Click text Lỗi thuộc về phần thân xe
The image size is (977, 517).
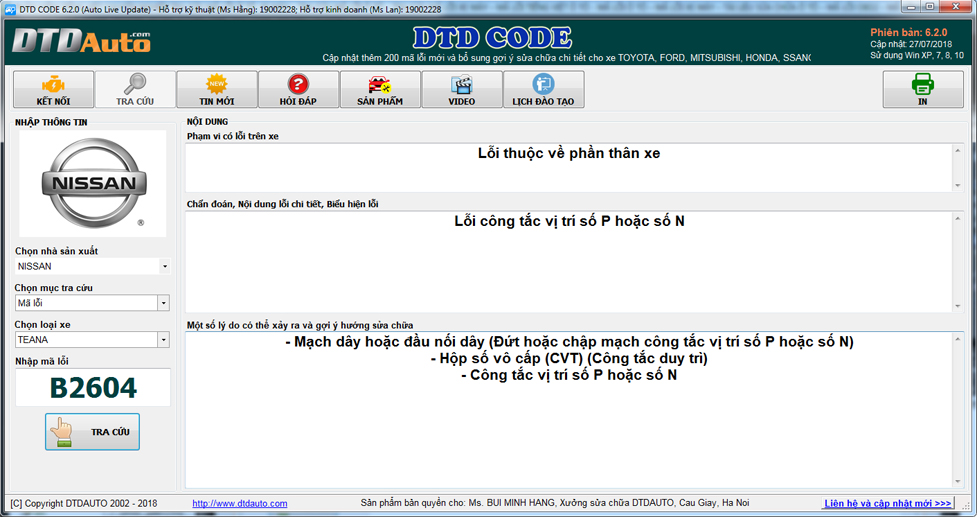tap(569, 153)
